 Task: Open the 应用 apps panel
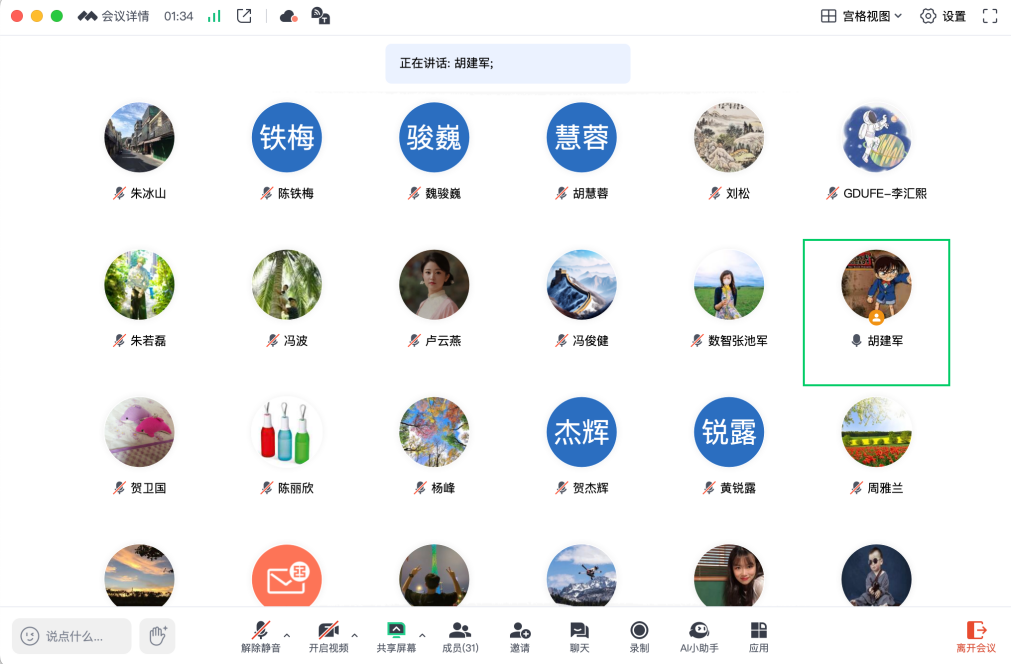pyautogui.click(x=759, y=636)
